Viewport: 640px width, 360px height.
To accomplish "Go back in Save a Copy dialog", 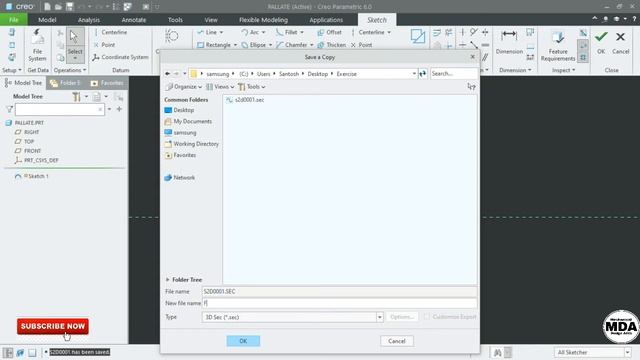I will click(x=167, y=74).
